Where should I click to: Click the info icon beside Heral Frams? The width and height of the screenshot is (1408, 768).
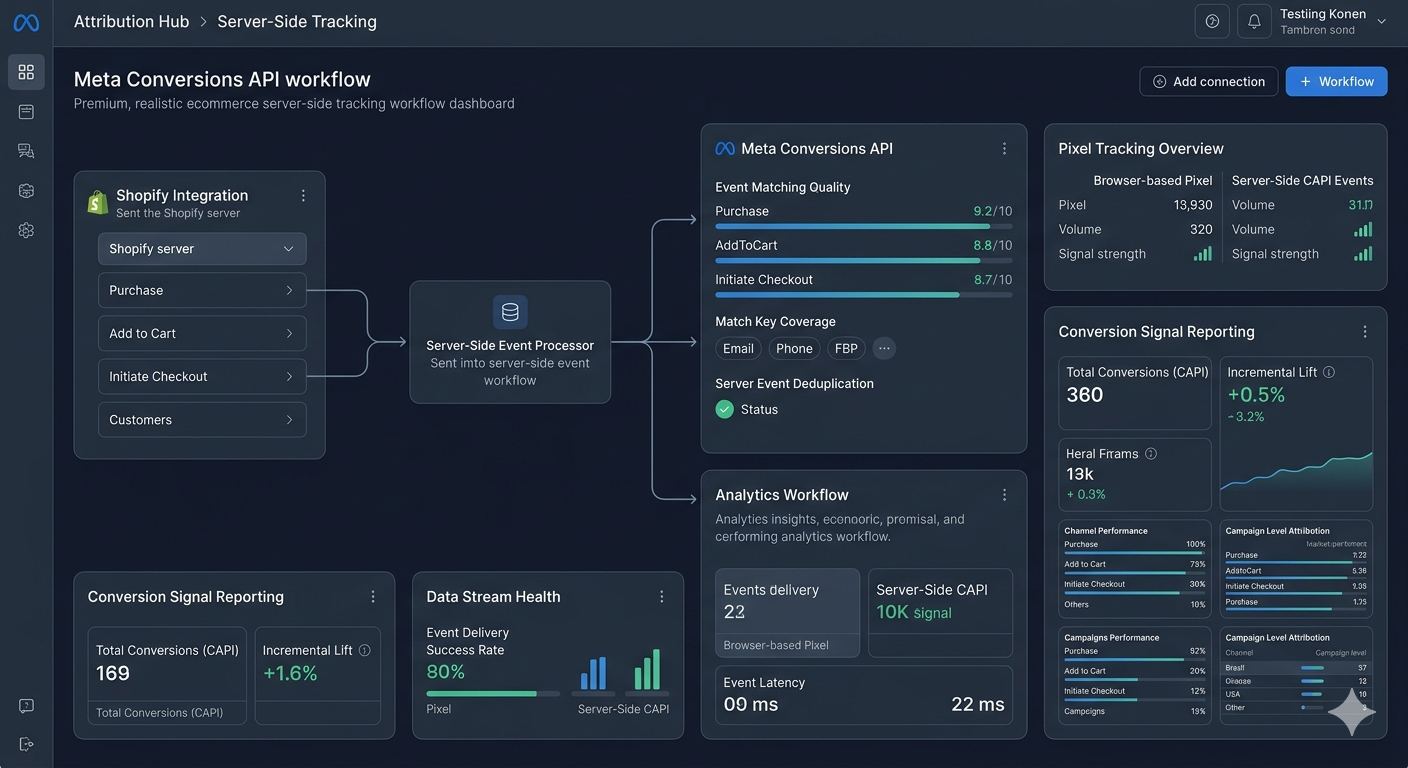pos(1151,453)
